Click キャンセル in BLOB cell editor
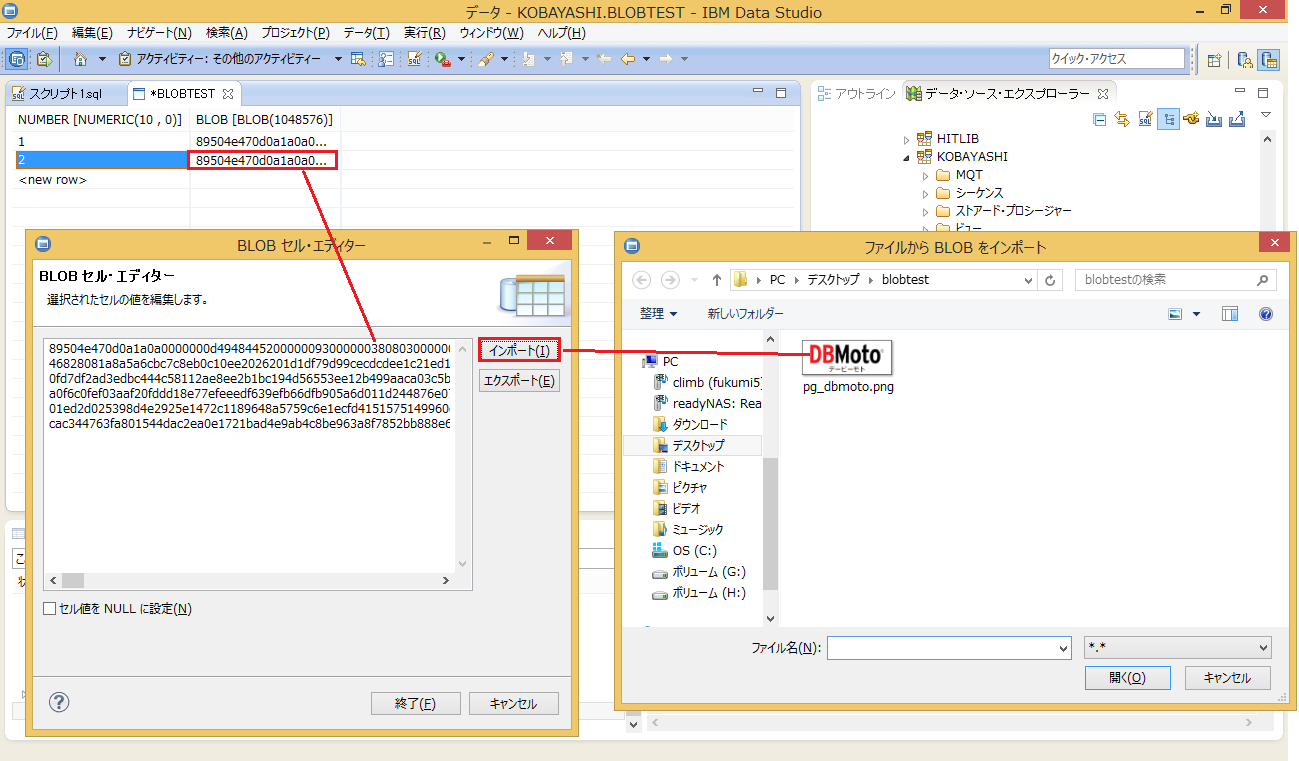The height and width of the screenshot is (761, 1299). click(x=513, y=704)
